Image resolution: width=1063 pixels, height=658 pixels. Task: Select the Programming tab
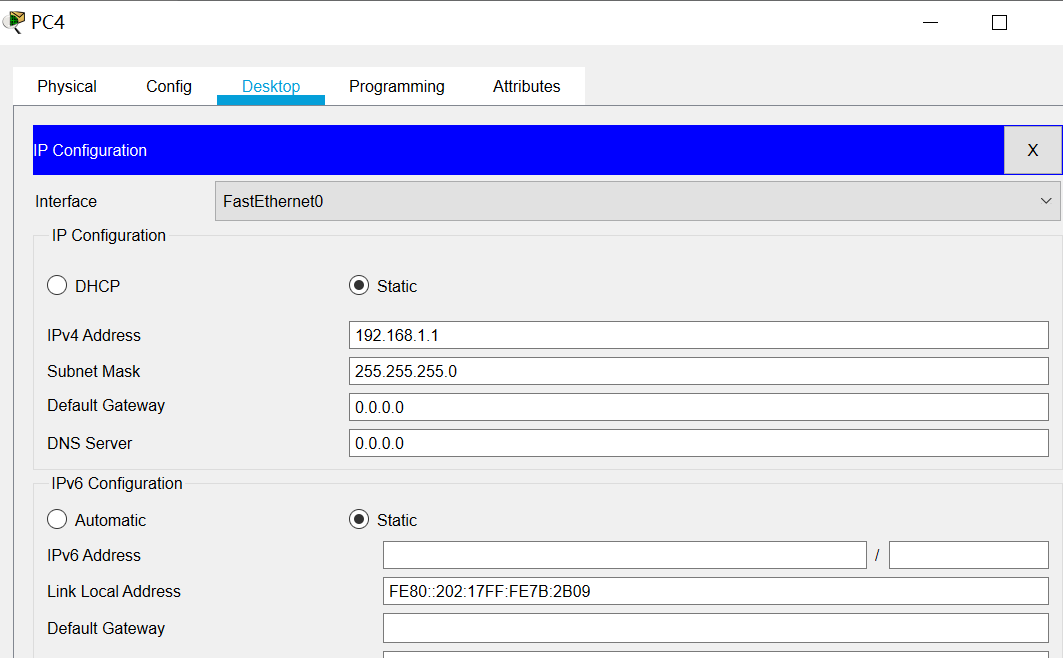(x=396, y=86)
